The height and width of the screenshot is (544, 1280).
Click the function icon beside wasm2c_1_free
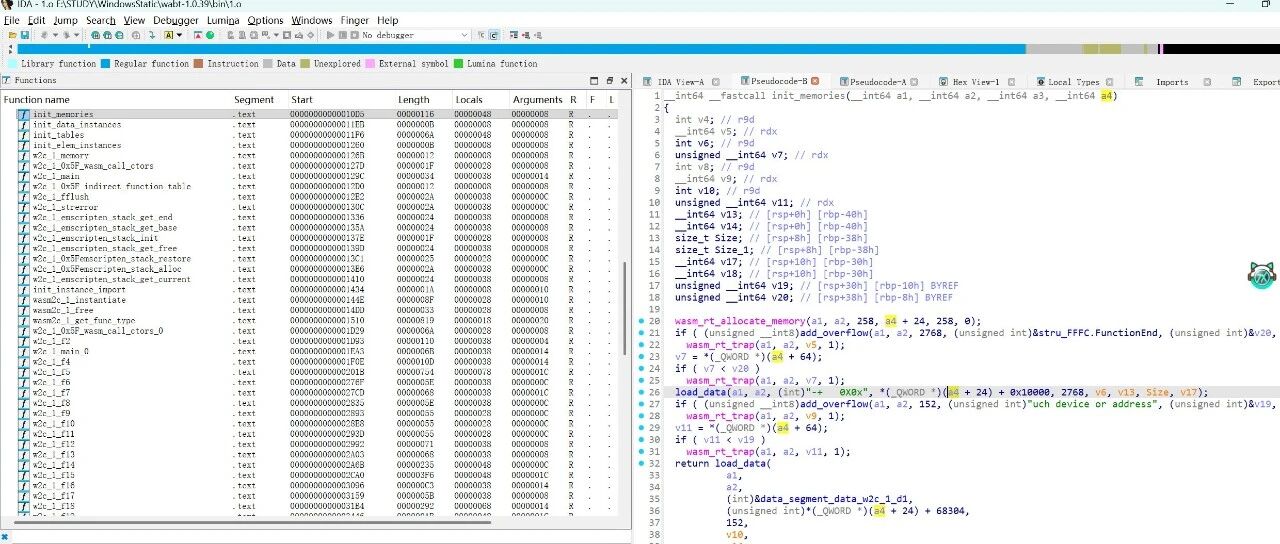click(x=22, y=310)
